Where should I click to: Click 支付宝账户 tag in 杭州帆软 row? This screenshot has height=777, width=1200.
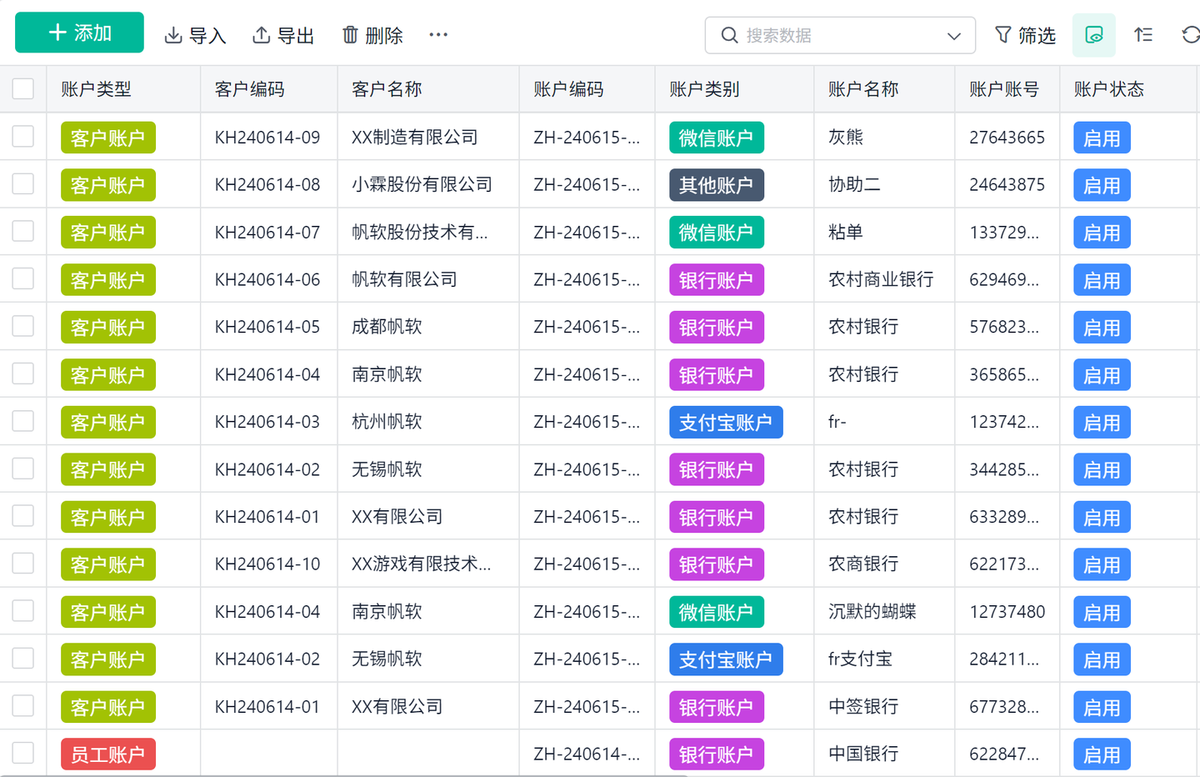[726, 422]
